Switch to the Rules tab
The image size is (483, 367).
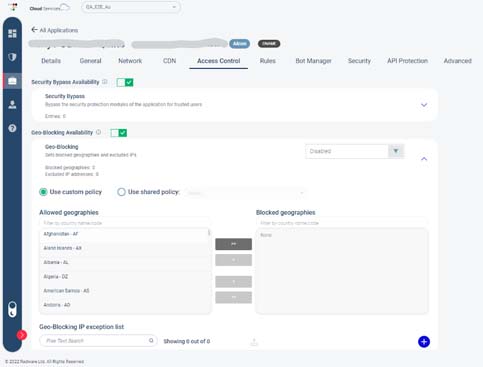(x=268, y=61)
